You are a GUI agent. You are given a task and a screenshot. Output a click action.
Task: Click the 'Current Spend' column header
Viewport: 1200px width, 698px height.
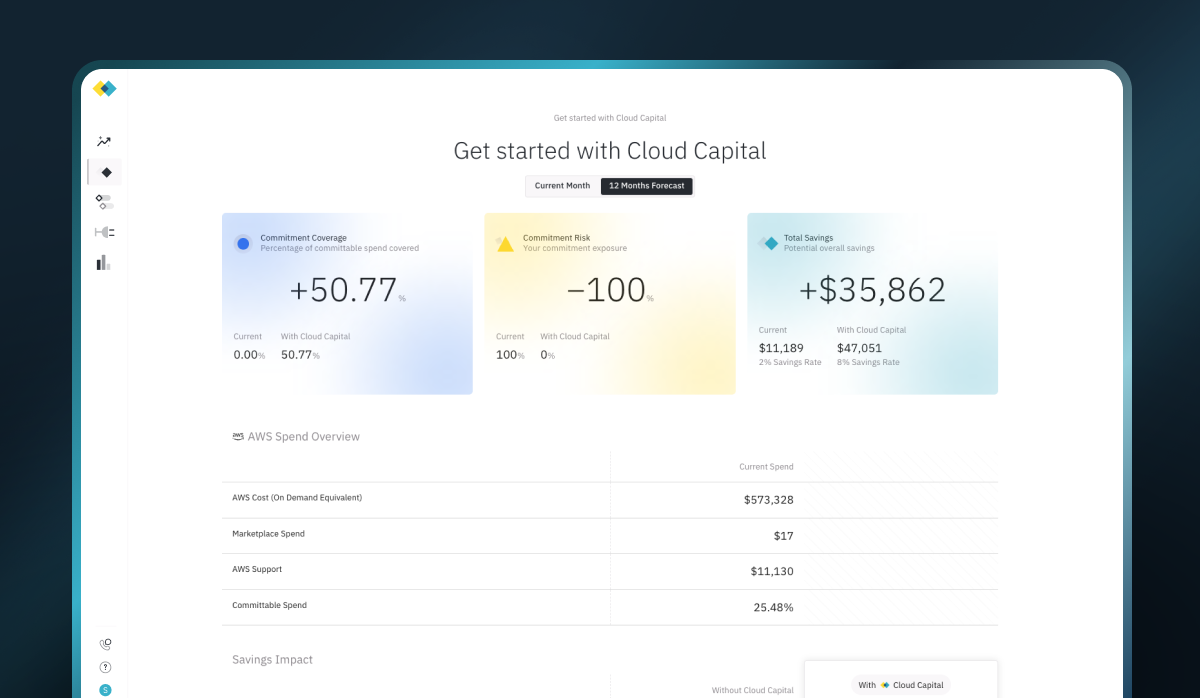(x=767, y=467)
